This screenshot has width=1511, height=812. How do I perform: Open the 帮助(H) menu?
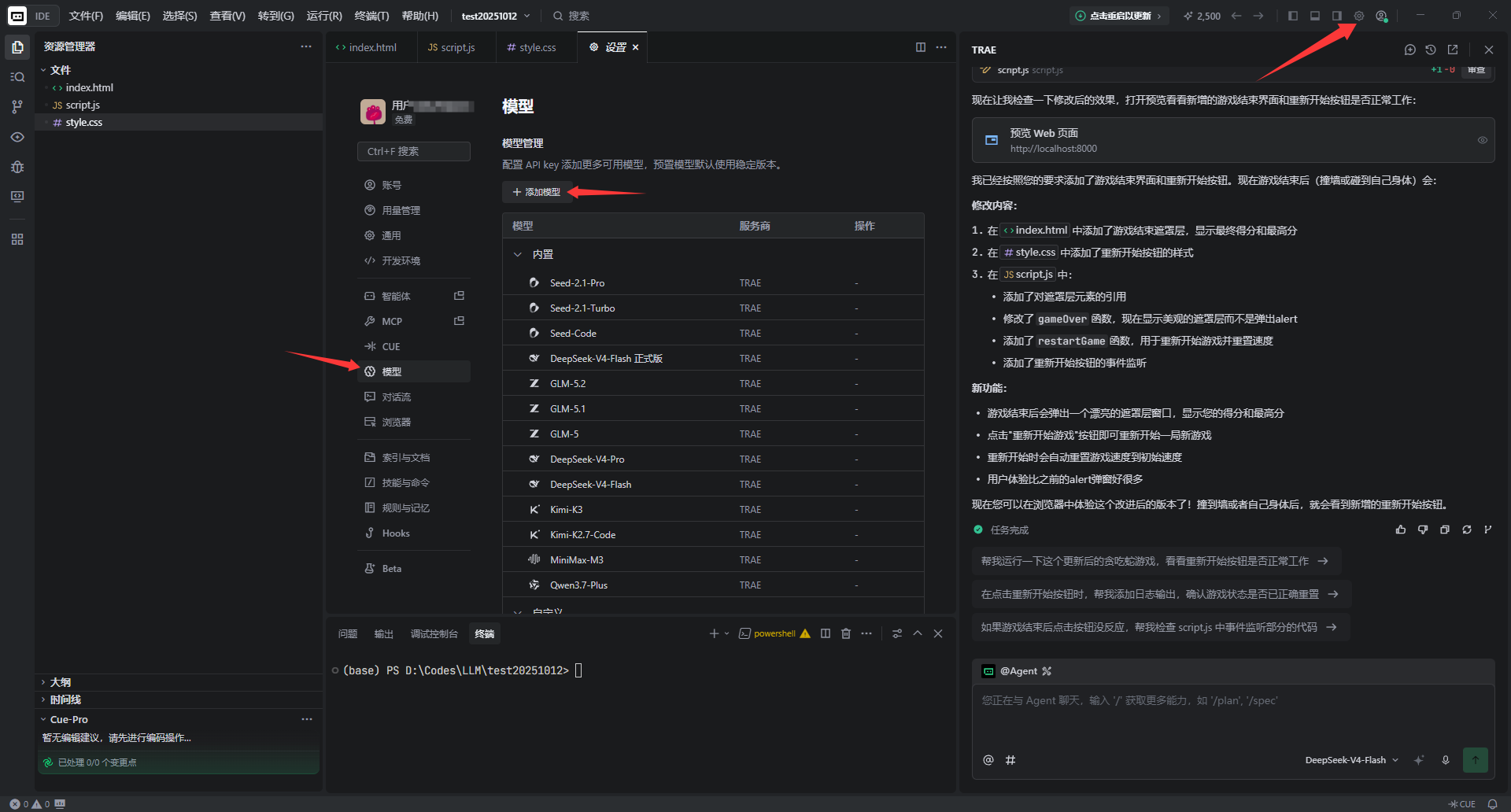(420, 16)
